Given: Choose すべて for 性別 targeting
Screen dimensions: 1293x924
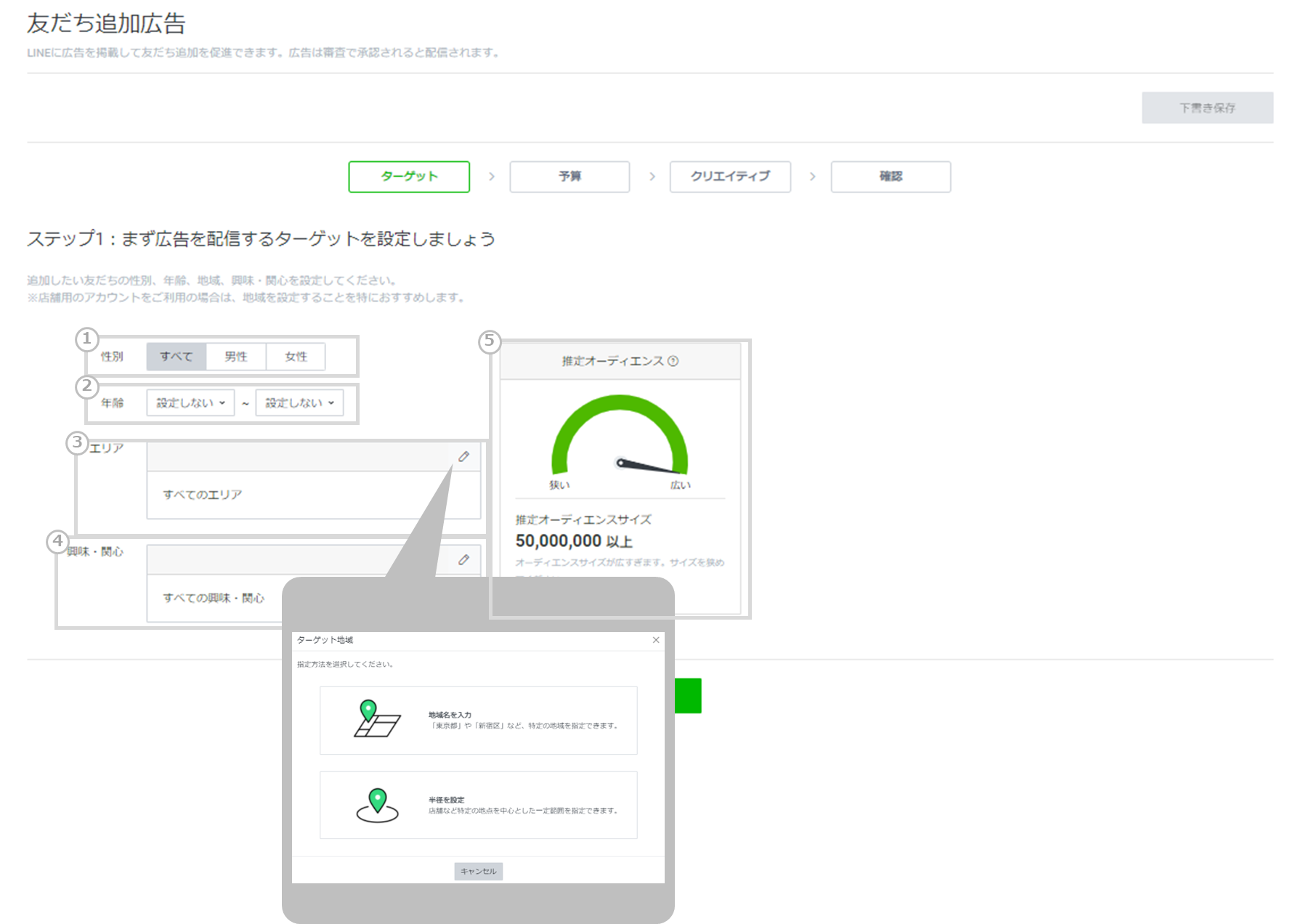Looking at the screenshot, I should [x=176, y=356].
